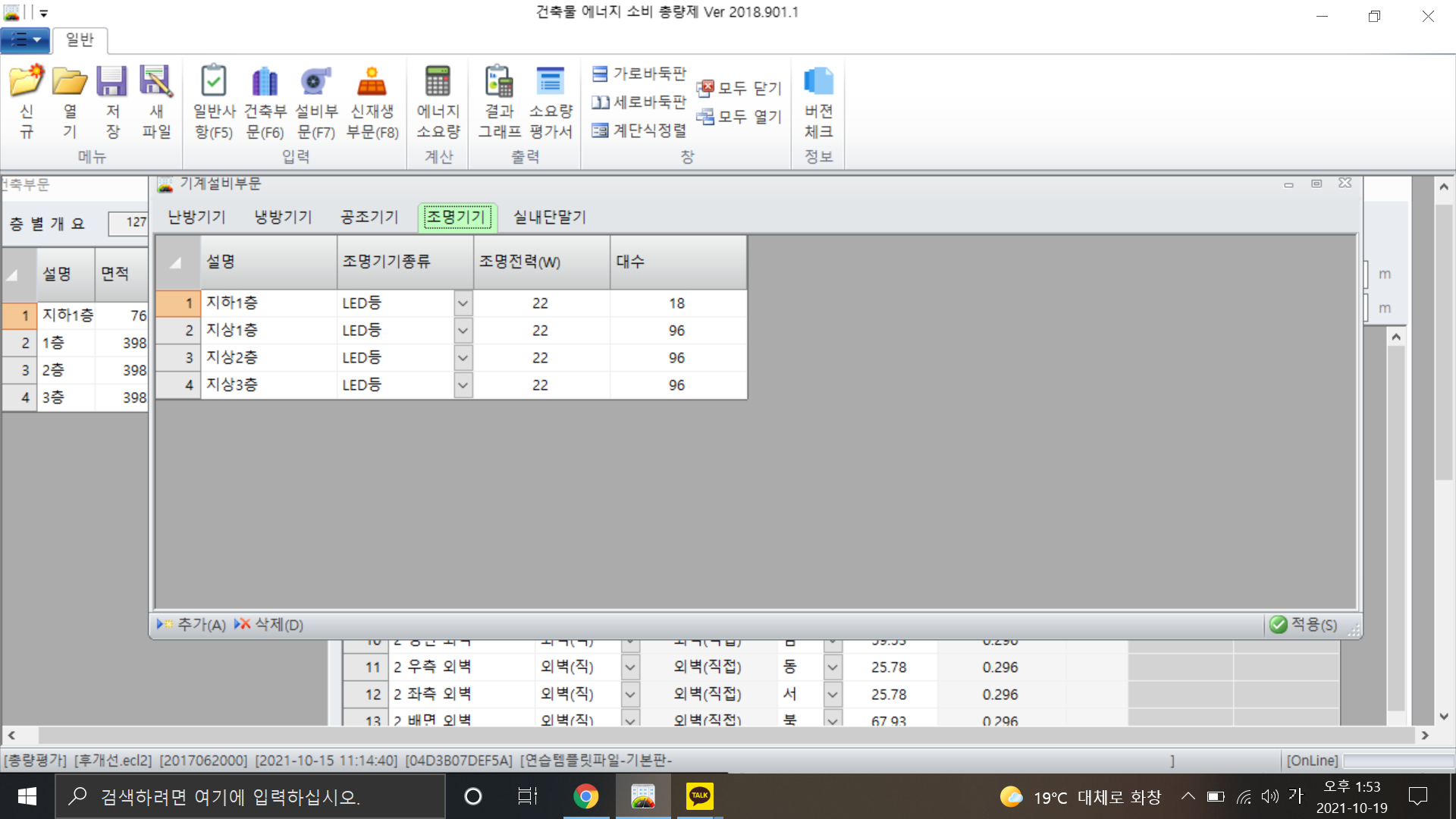Click the 추가(A) add button
The image size is (1456, 819).
pos(192,625)
